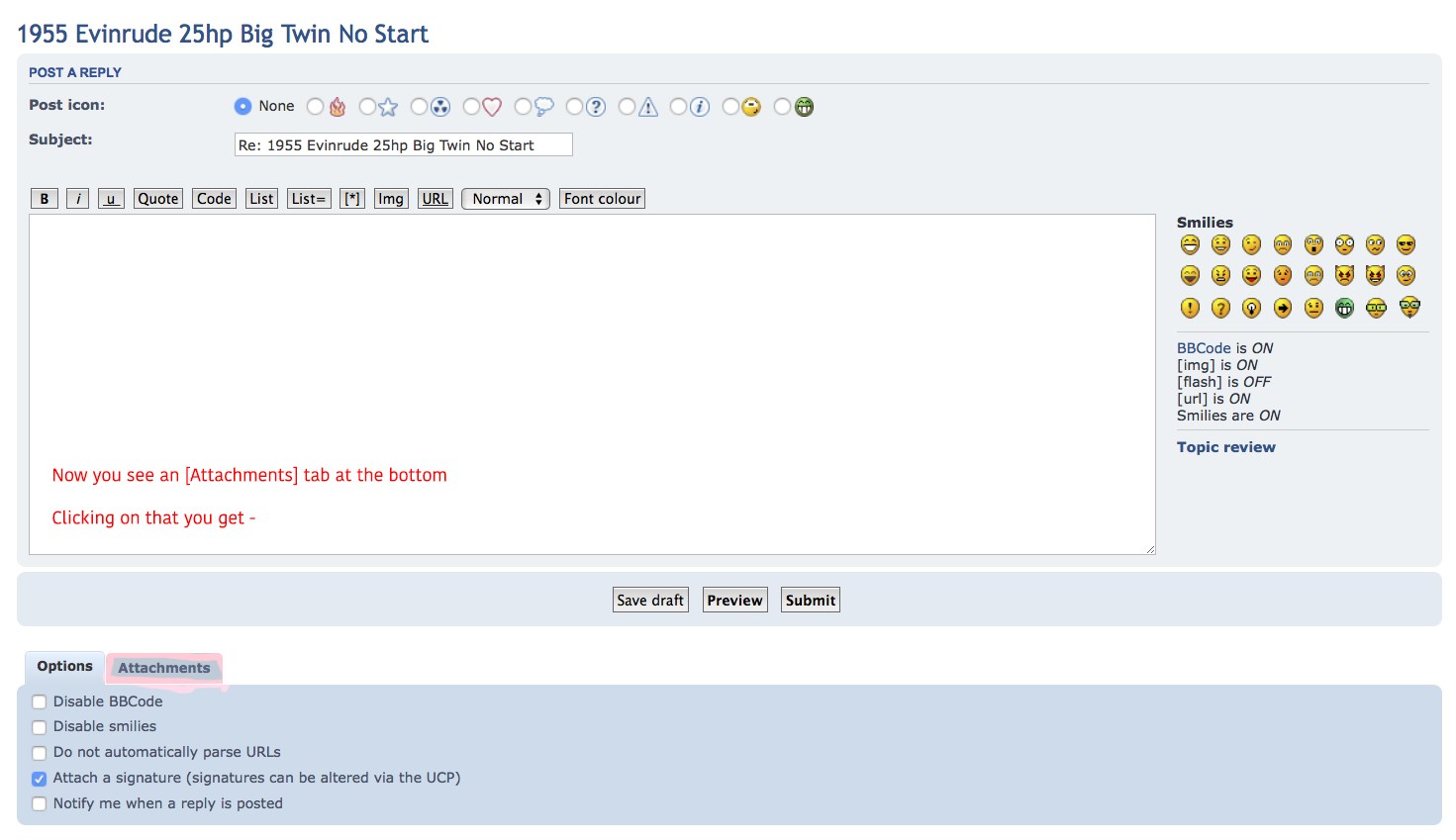Click into the message body text area
Screen dimensions: 1456x840
tap(592, 384)
